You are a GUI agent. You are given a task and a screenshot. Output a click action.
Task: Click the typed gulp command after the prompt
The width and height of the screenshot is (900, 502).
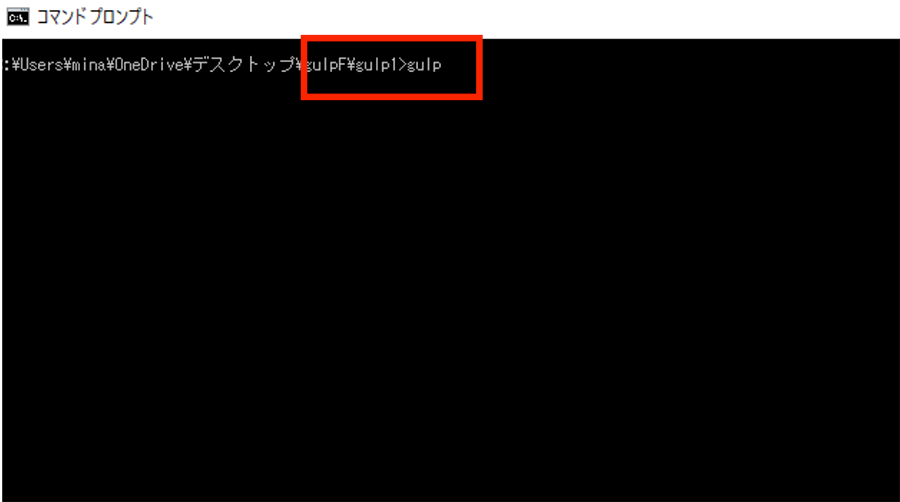[x=424, y=65]
